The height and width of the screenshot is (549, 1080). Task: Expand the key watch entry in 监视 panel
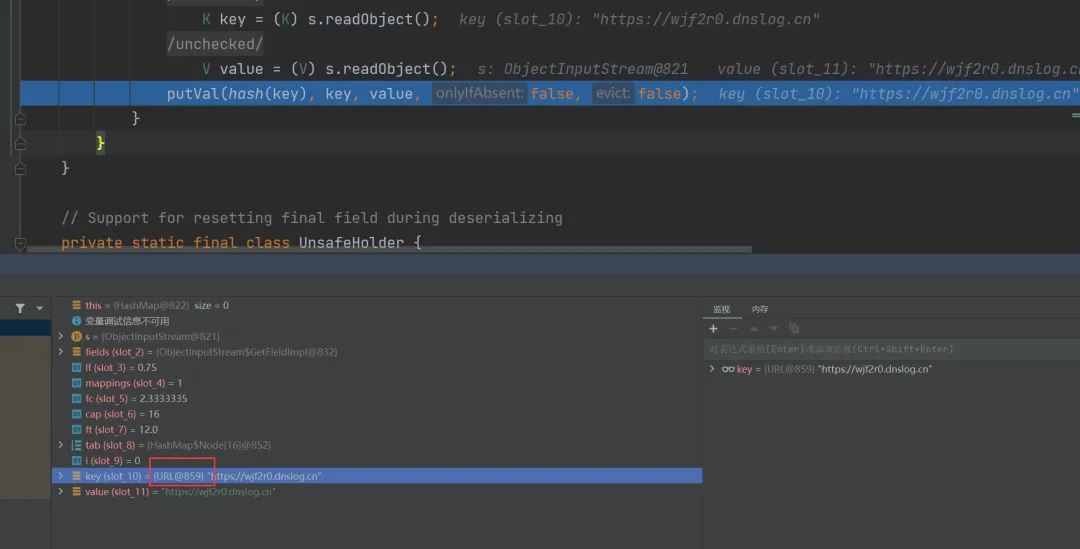pos(712,369)
